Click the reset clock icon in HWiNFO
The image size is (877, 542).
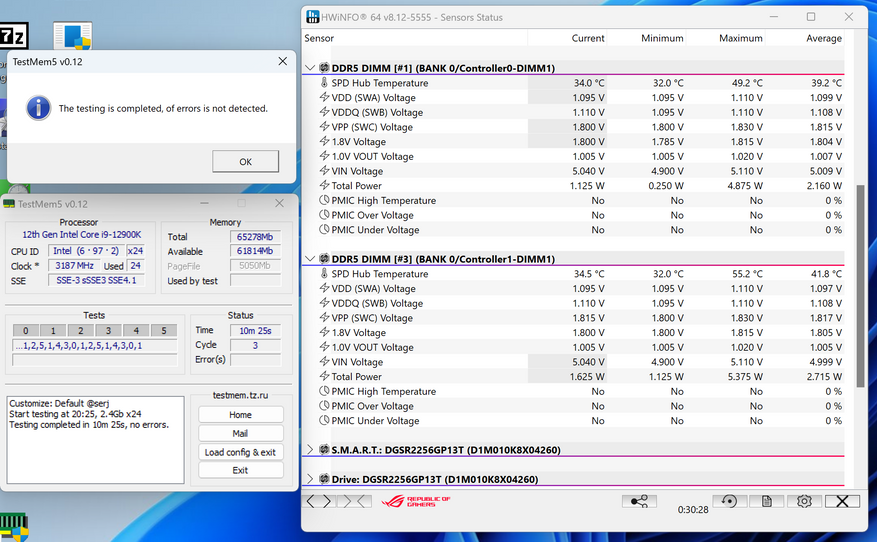pyautogui.click(x=730, y=501)
